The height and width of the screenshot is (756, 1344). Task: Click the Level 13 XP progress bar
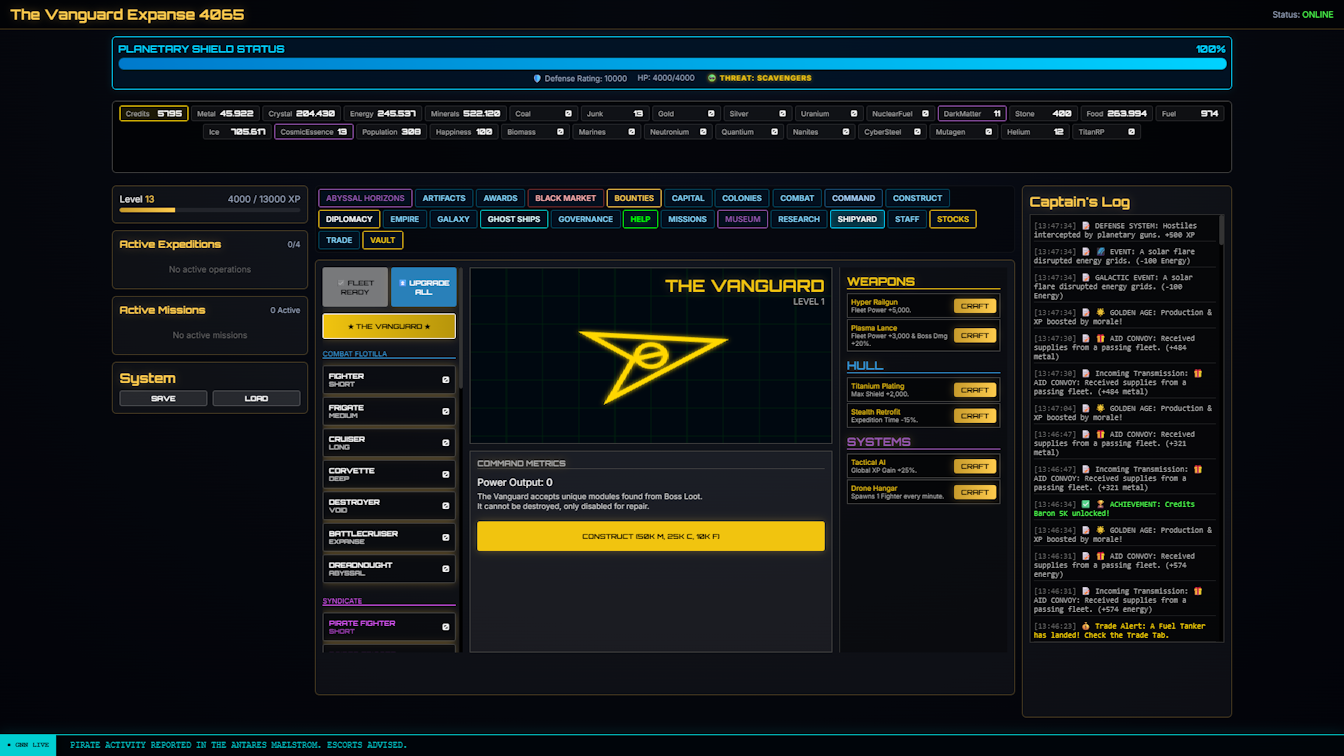pos(210,210)
